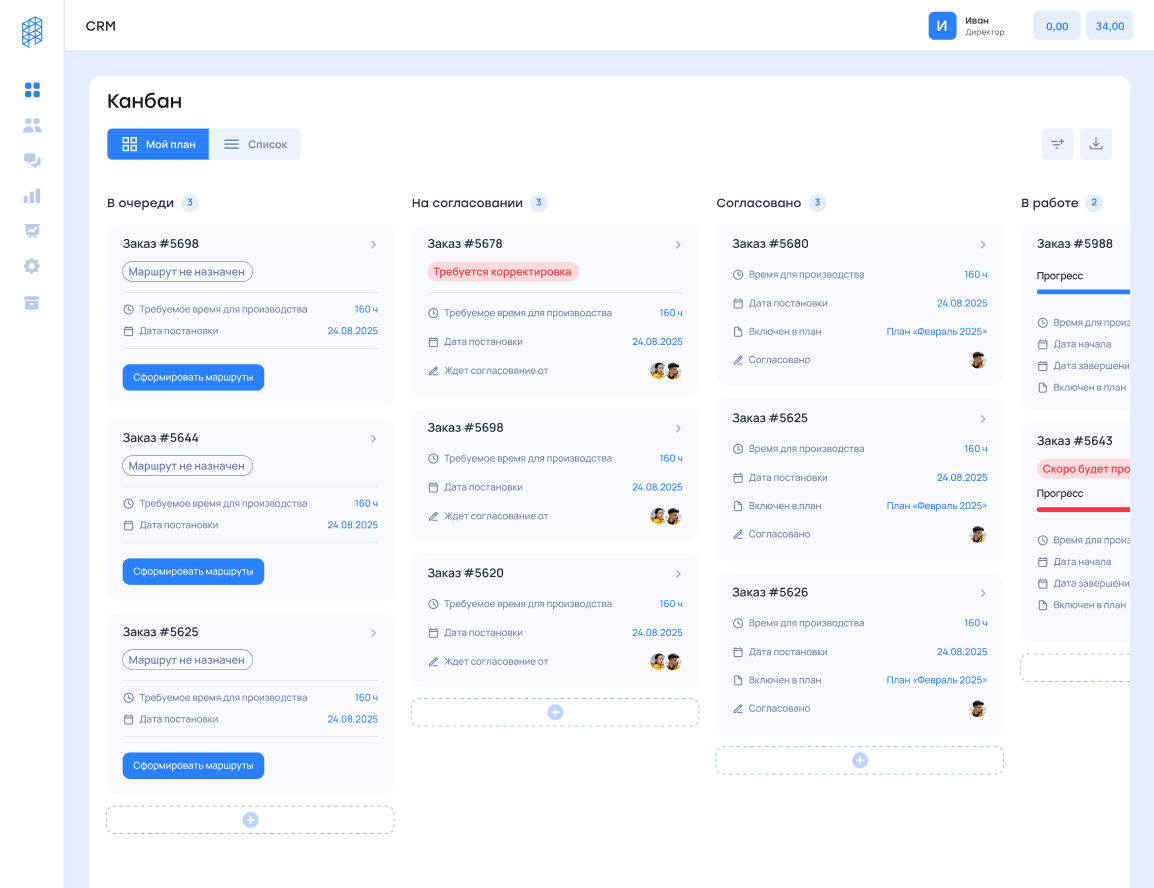
Task: Click the Требуется корректировка status tag
Action: click(x=503, y=272)
